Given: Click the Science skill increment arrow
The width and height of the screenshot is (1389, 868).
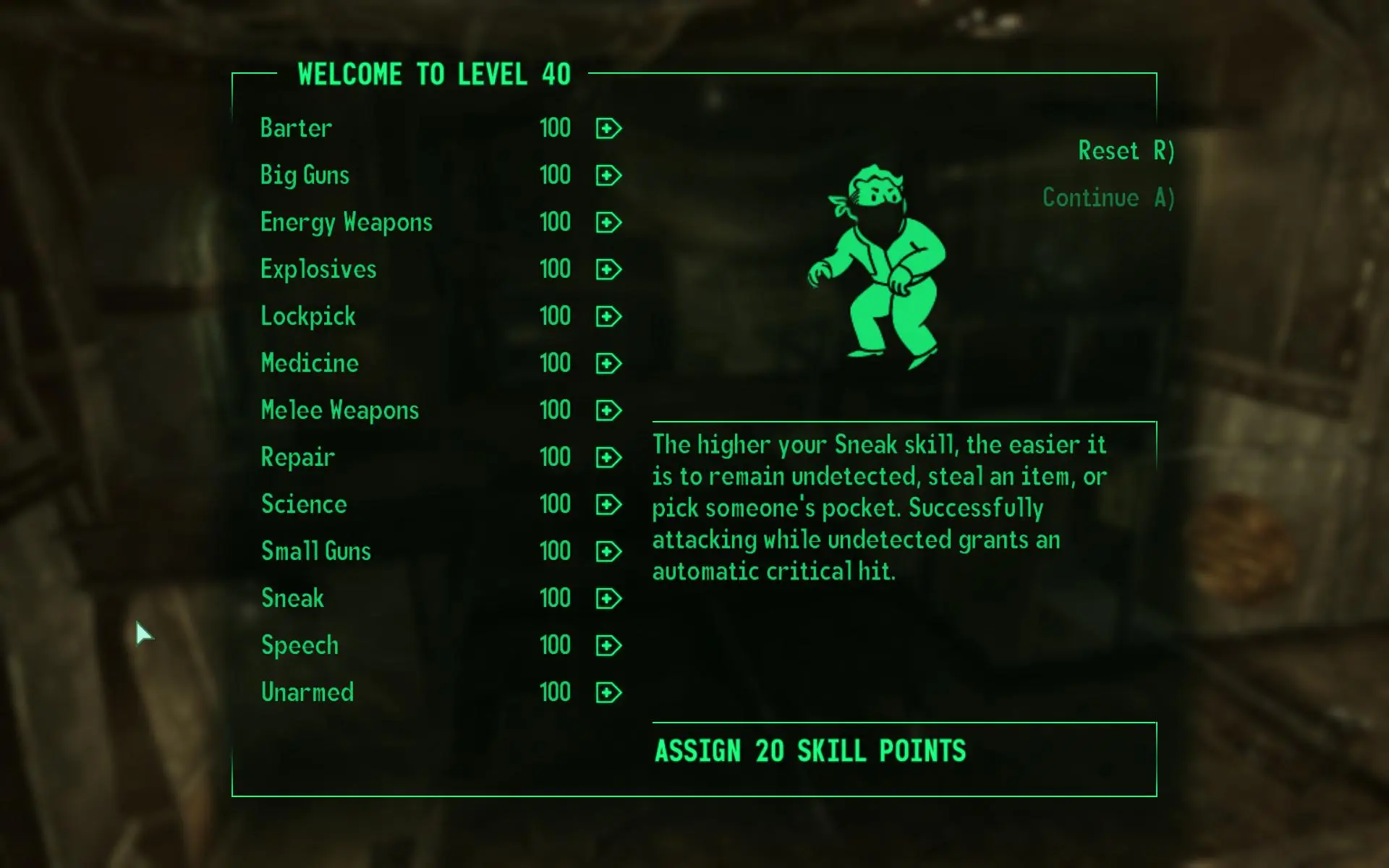Looking at the screenshot, I should [607, 504].
